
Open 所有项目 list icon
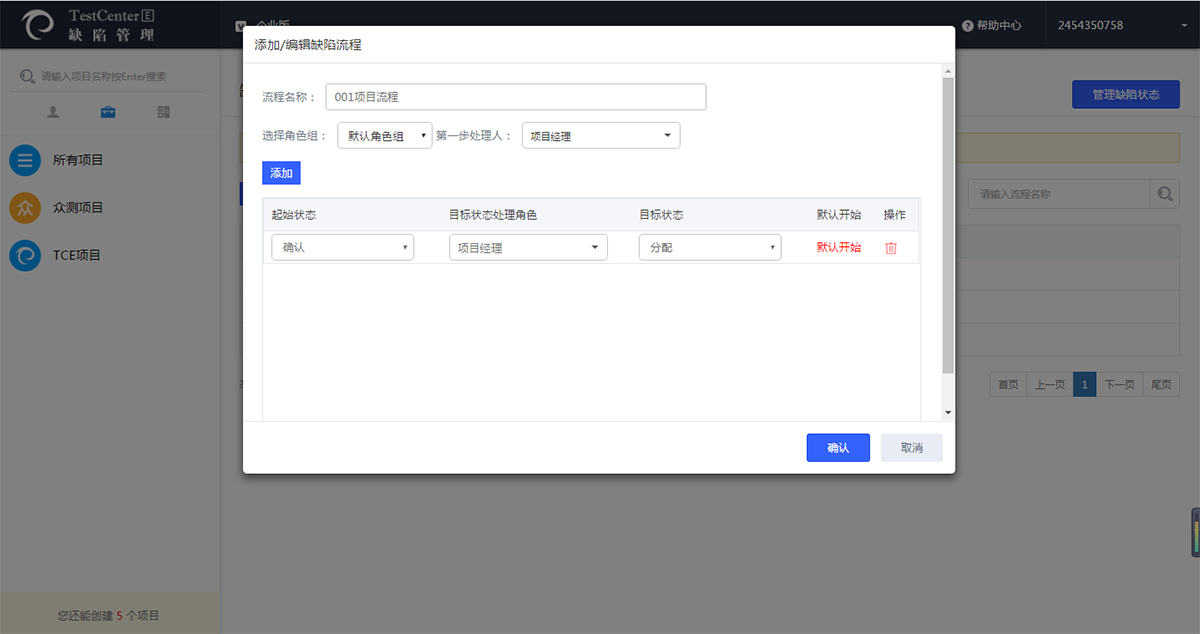click(x=25, y=160)
